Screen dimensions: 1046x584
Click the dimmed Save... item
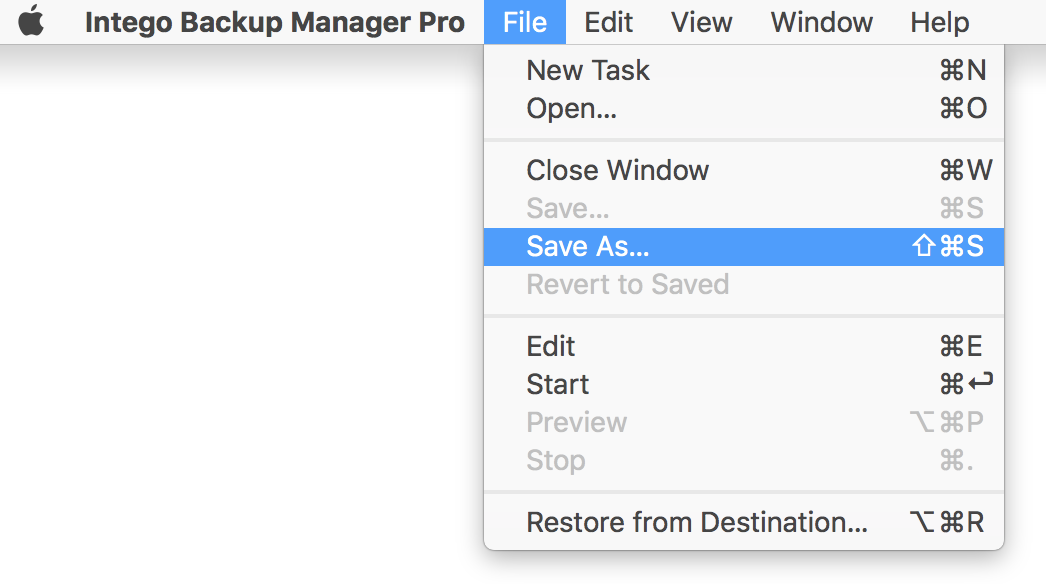[744, 208]
